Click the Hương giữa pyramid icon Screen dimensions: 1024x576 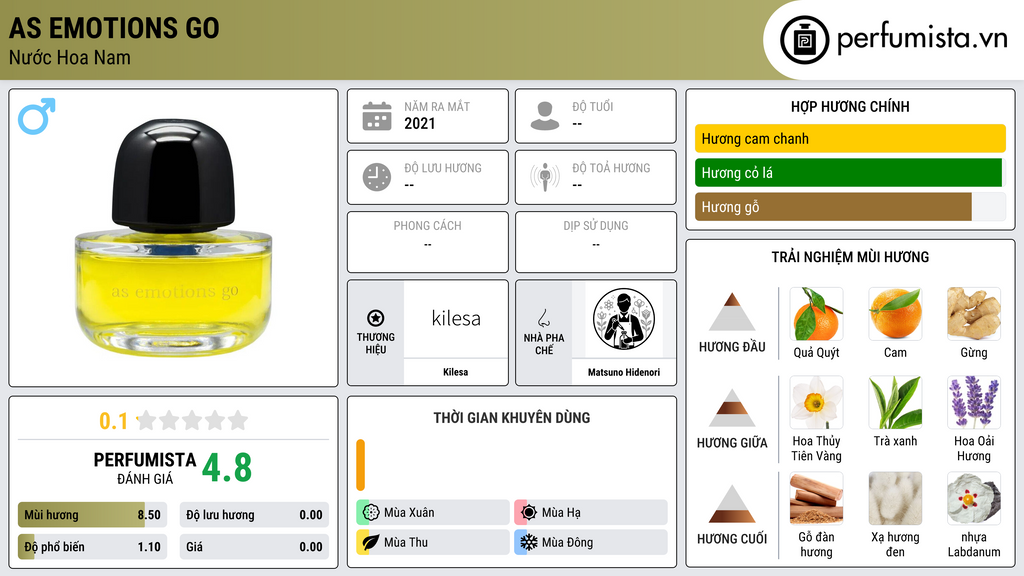(732, 408)
